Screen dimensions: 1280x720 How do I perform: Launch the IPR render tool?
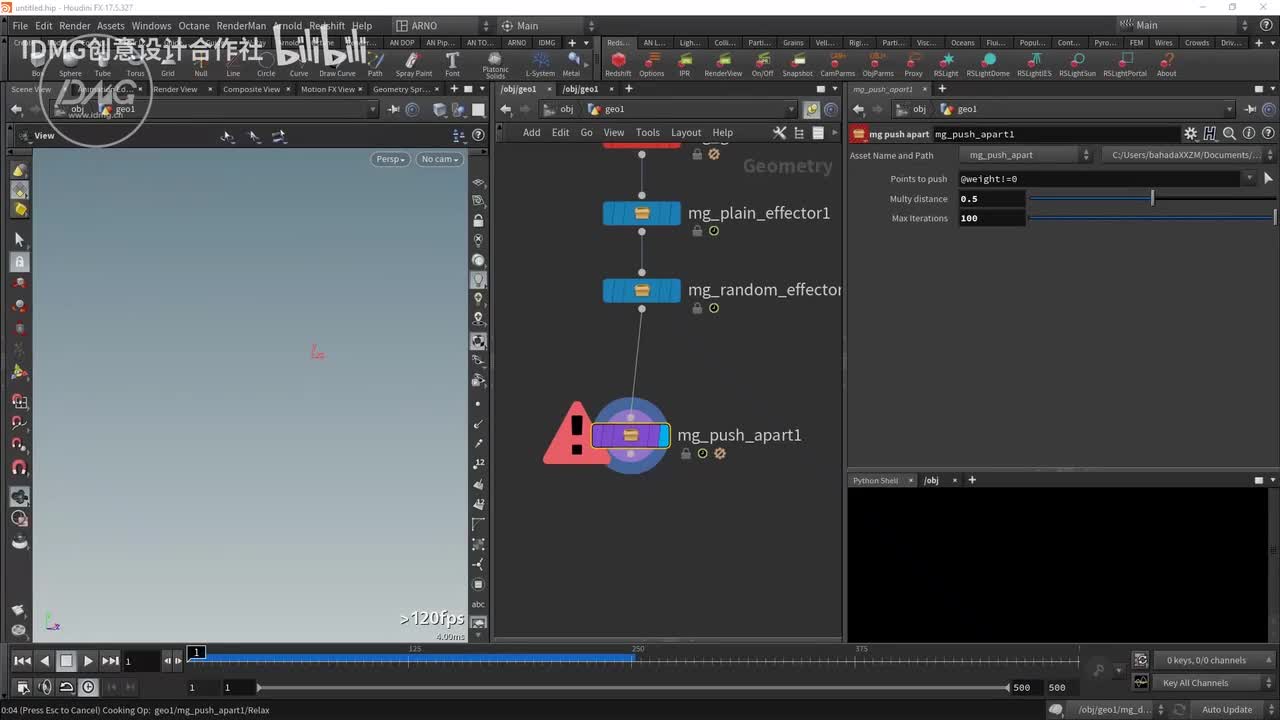pos(685,65)
